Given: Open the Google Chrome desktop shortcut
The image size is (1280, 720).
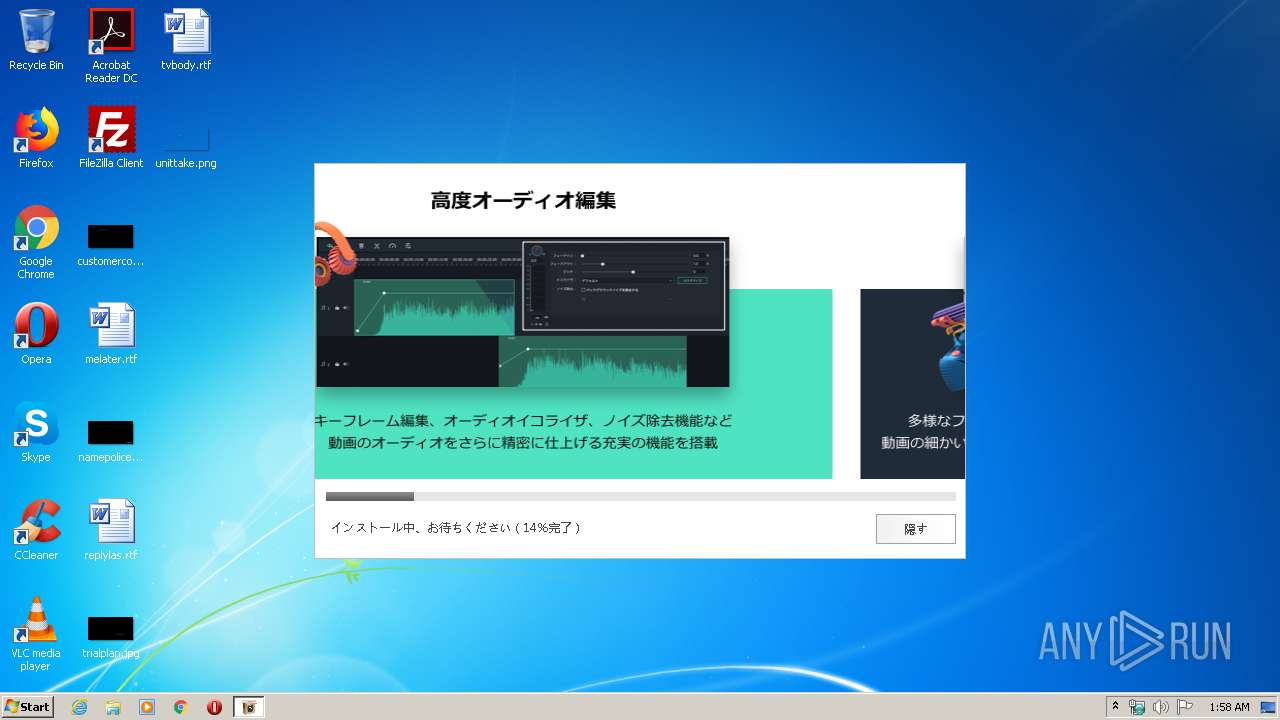Looking at the screenshot, I should click(x=36, y=242).
